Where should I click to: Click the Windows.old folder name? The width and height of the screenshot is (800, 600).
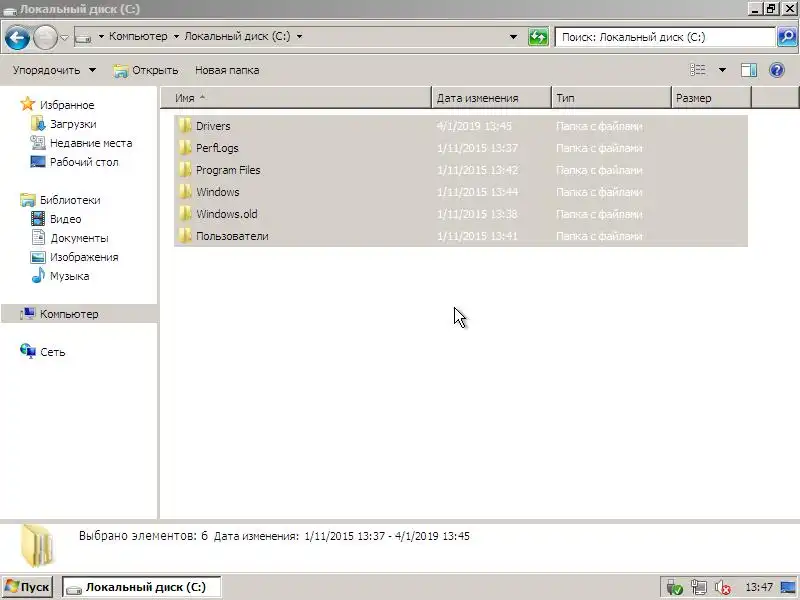[x=227, y=214]
